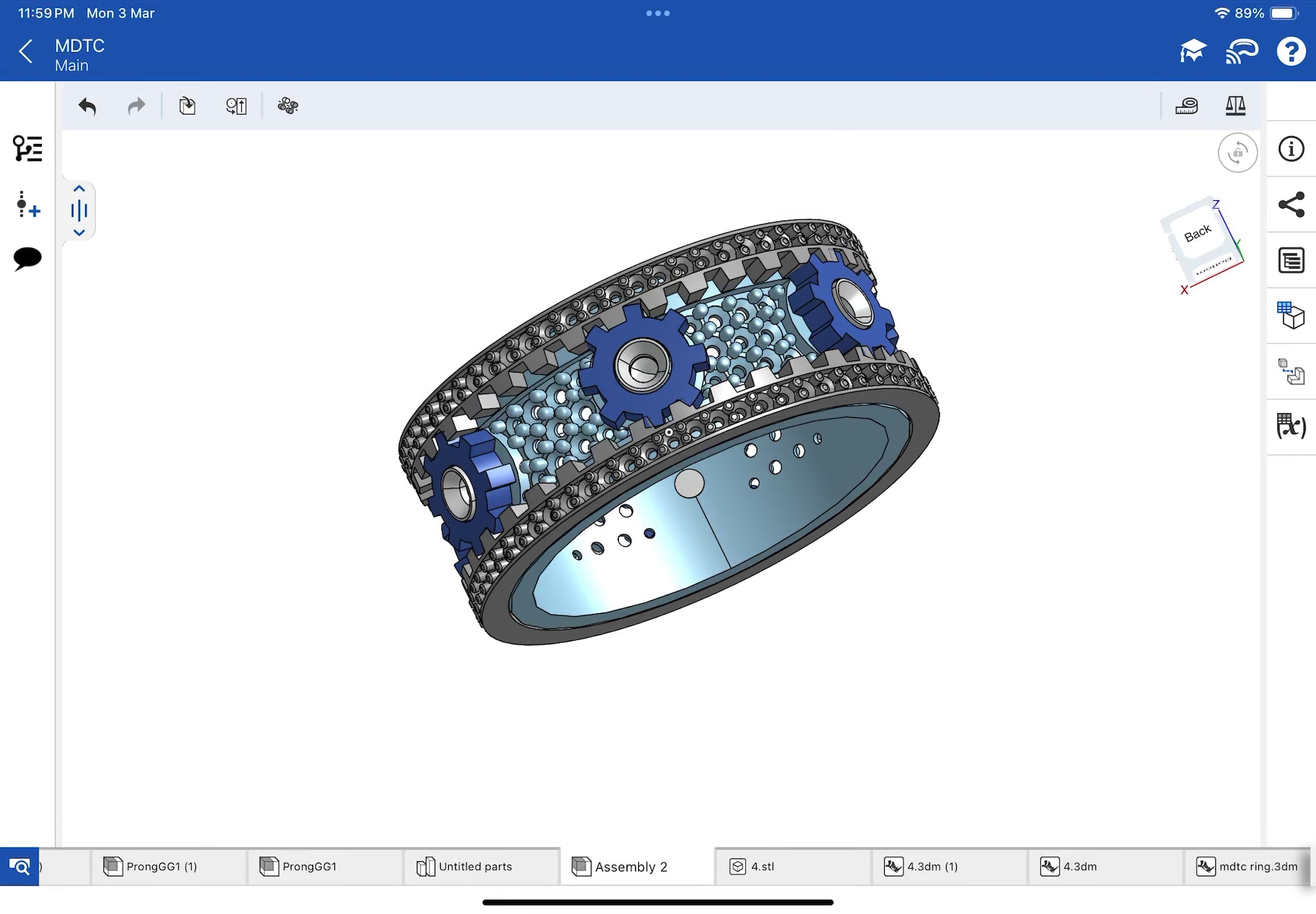Undo the last action
The image size is (1316, 914).
[x=87, y=106]
